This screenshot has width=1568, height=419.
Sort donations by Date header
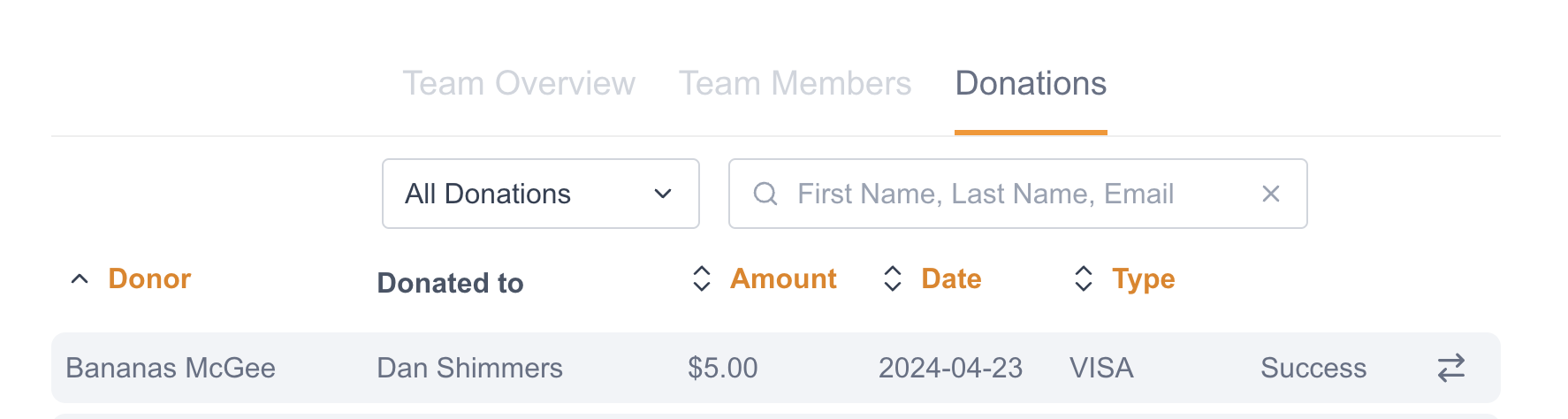tap(951, 279)
